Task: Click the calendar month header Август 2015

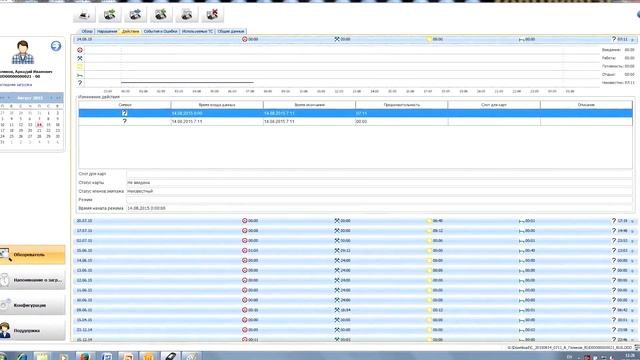Action: point(30,98)
